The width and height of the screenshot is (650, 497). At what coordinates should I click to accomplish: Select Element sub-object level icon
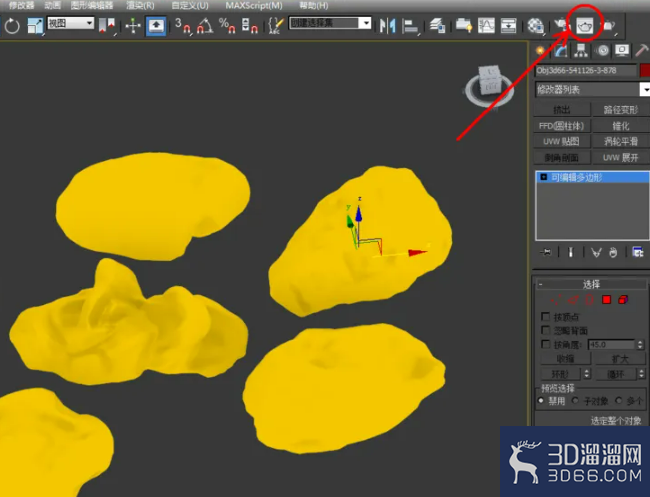pyautogui.click(x=623, y=299)
